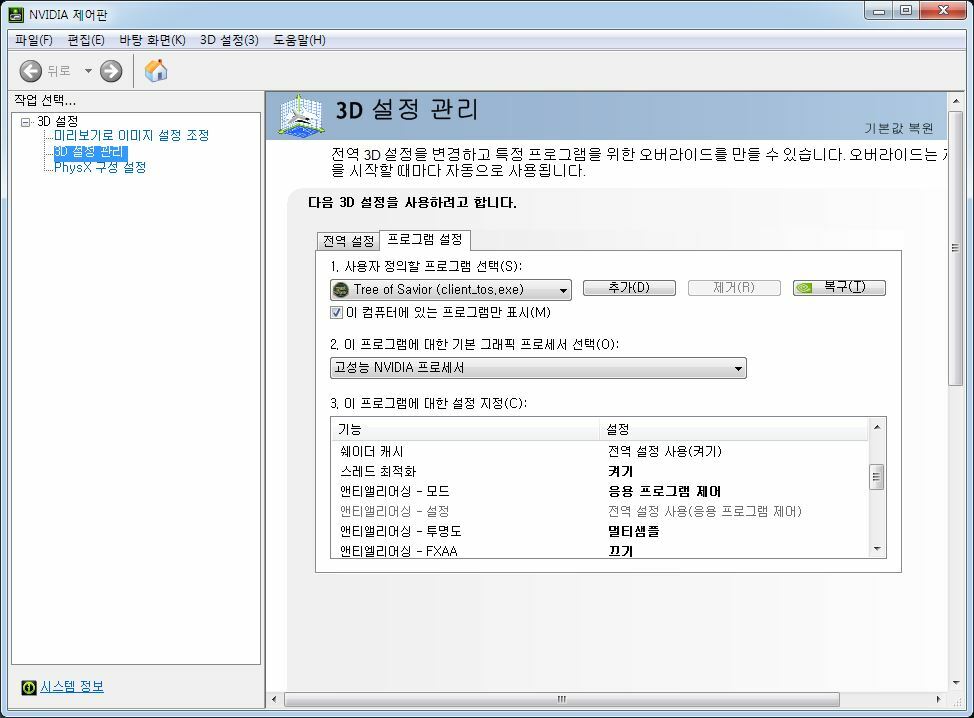Click the settings list scrollbar thumb
Screen dimensions: 974x718
pos(876,477)
